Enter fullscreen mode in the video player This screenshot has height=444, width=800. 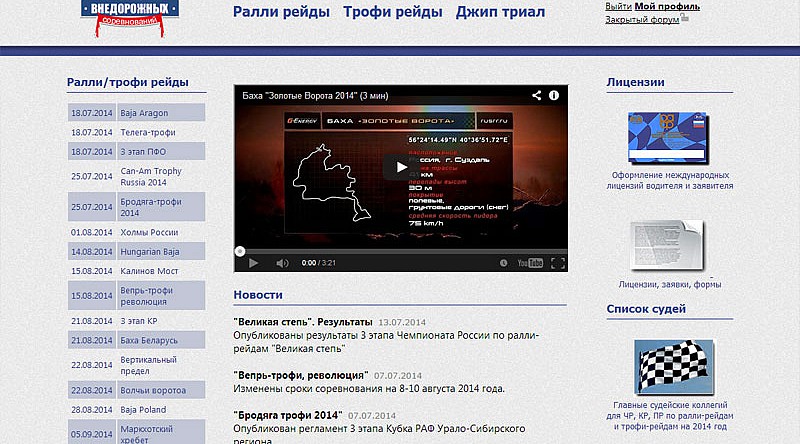557,263
